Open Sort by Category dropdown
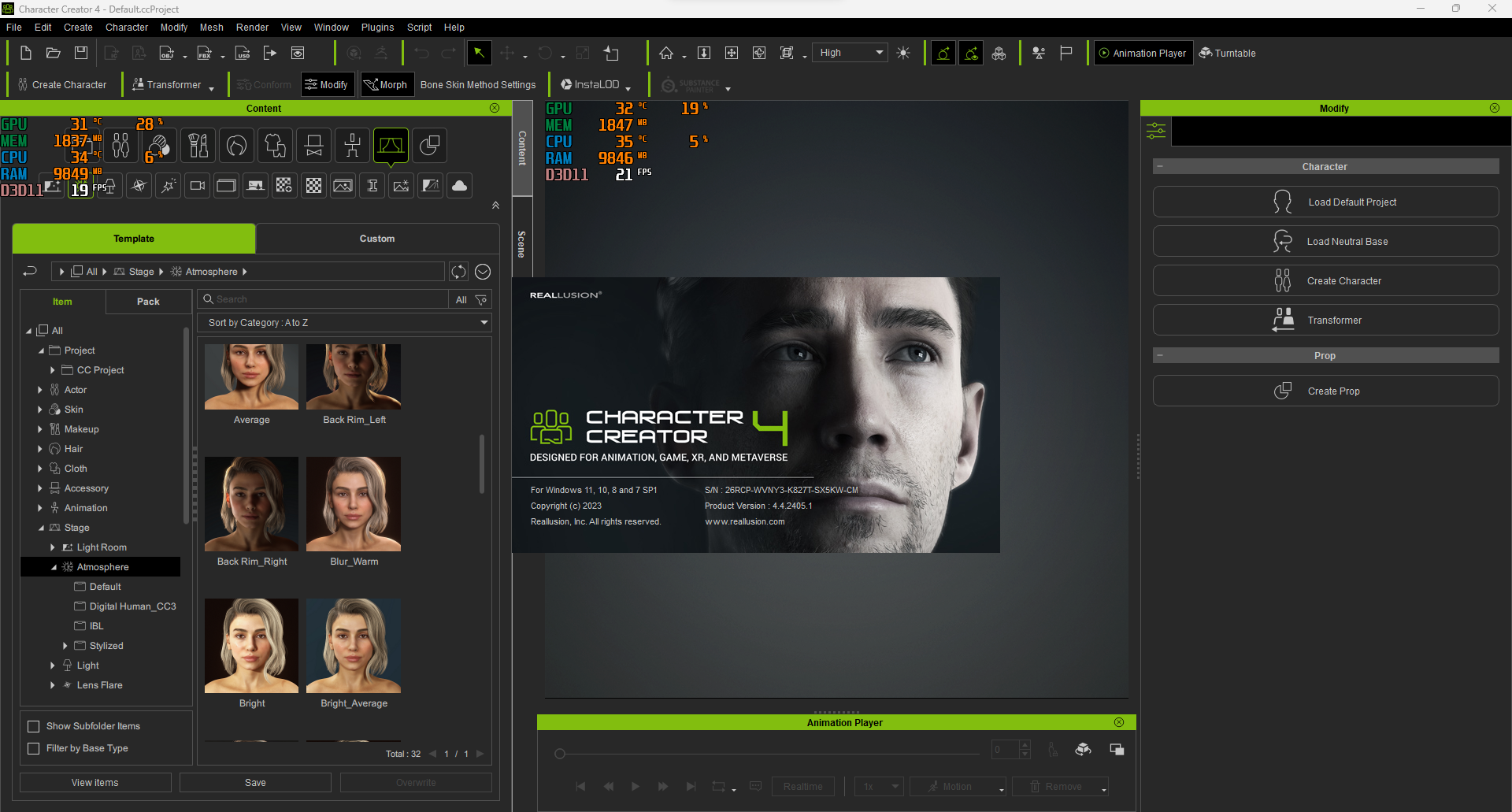 tap(346, 323)
